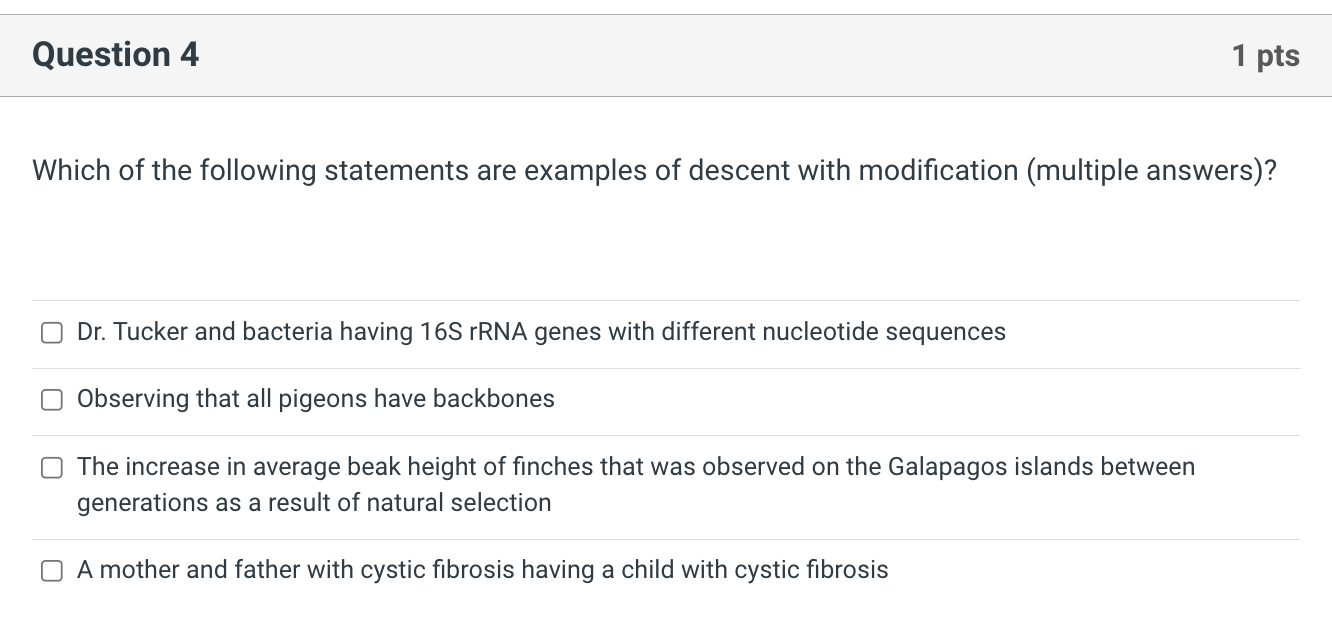The height and width of the screenshot is (620, 1332).
Task: Tick the pigeons have backbones checkbox
Action: point(51,400)
